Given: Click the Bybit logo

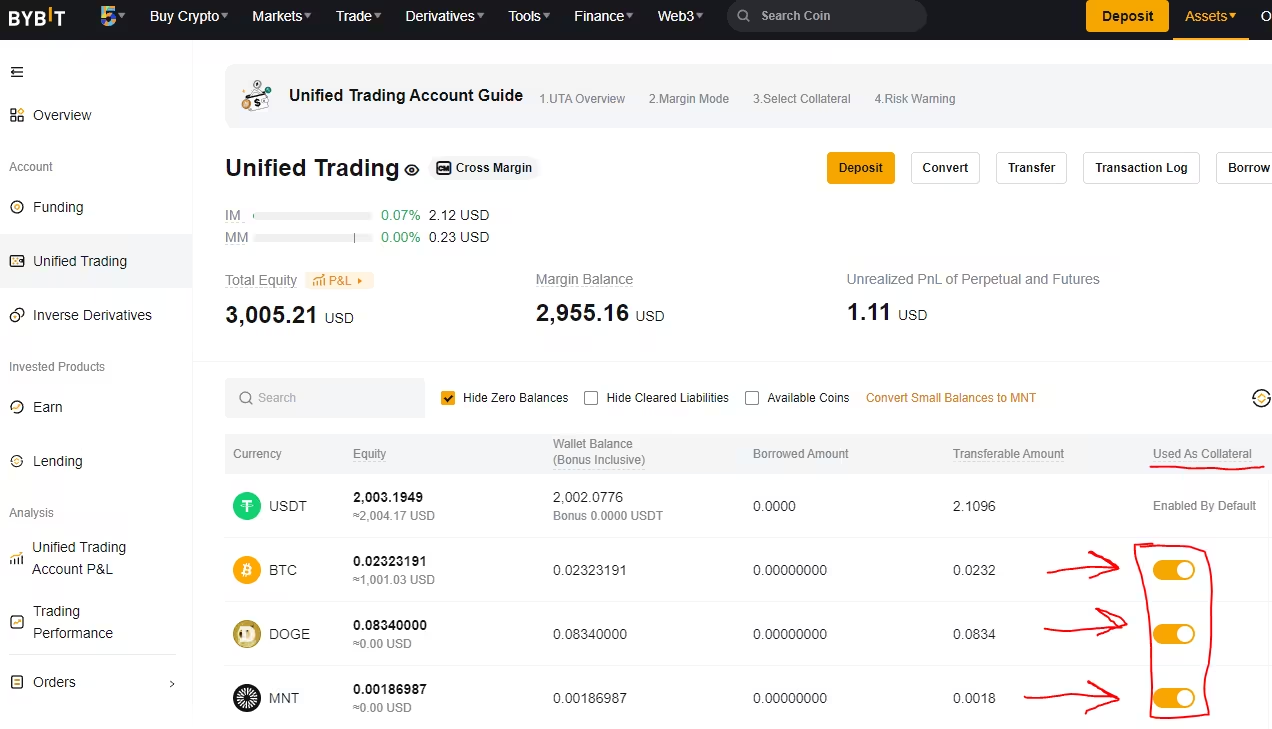Looking at the screenshot, I should (37, 17).
